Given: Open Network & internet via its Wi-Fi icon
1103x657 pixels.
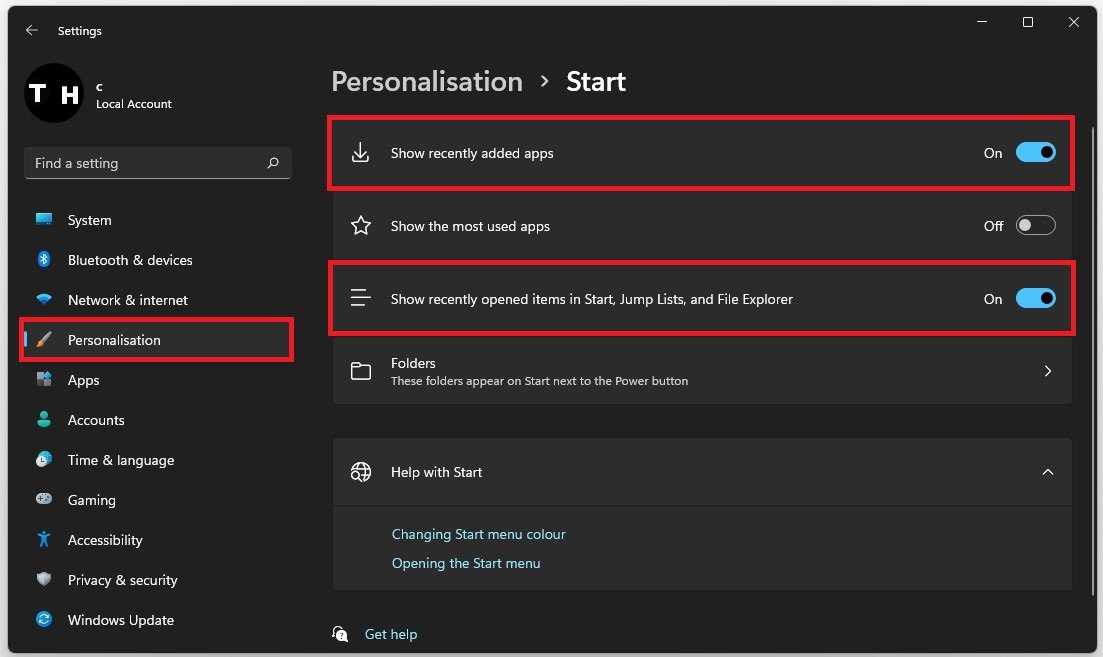Looking at the screenshot, I should coord(44,300).
